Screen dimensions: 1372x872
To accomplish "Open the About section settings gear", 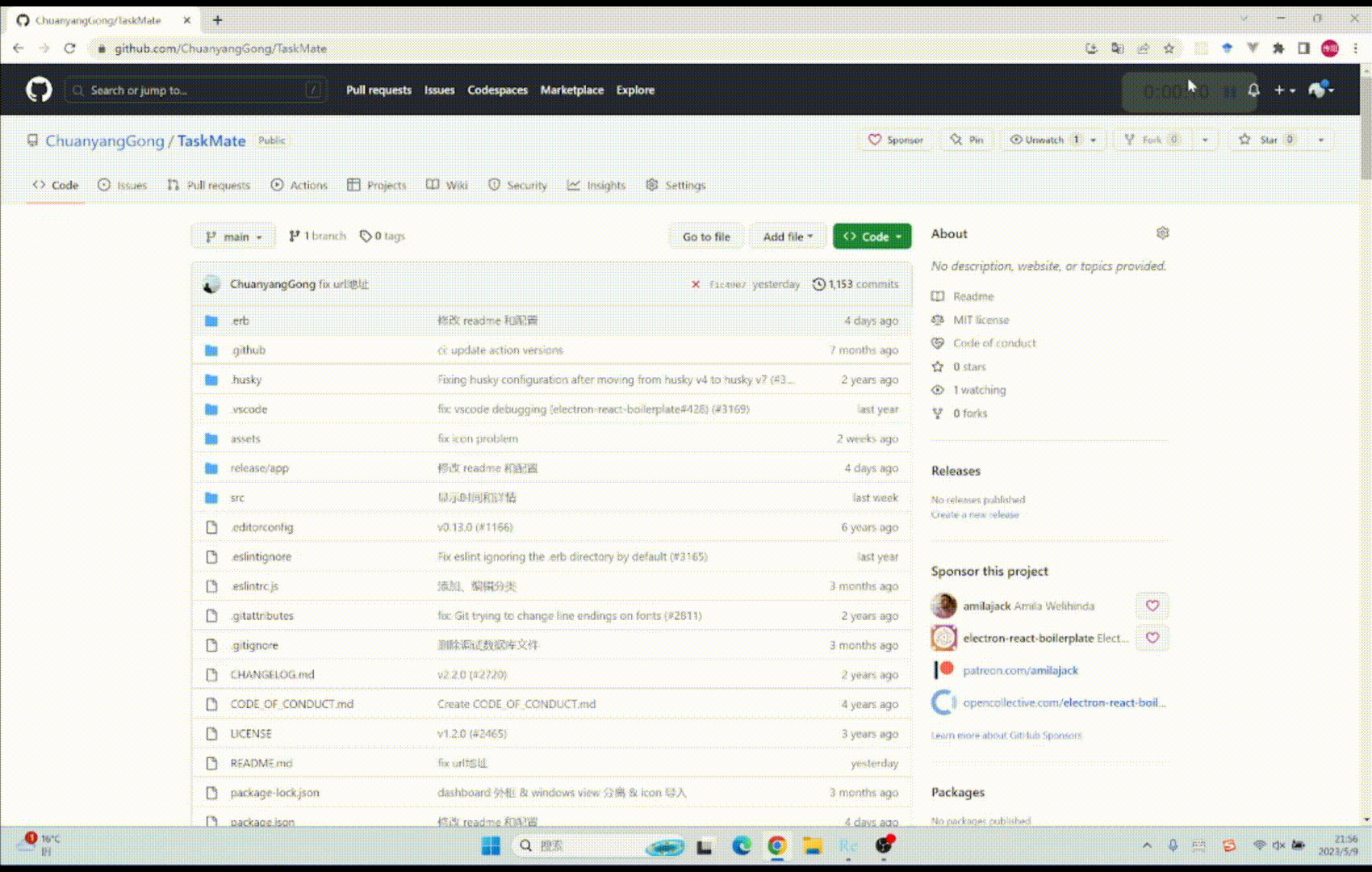I will (x=1162, y=233).
